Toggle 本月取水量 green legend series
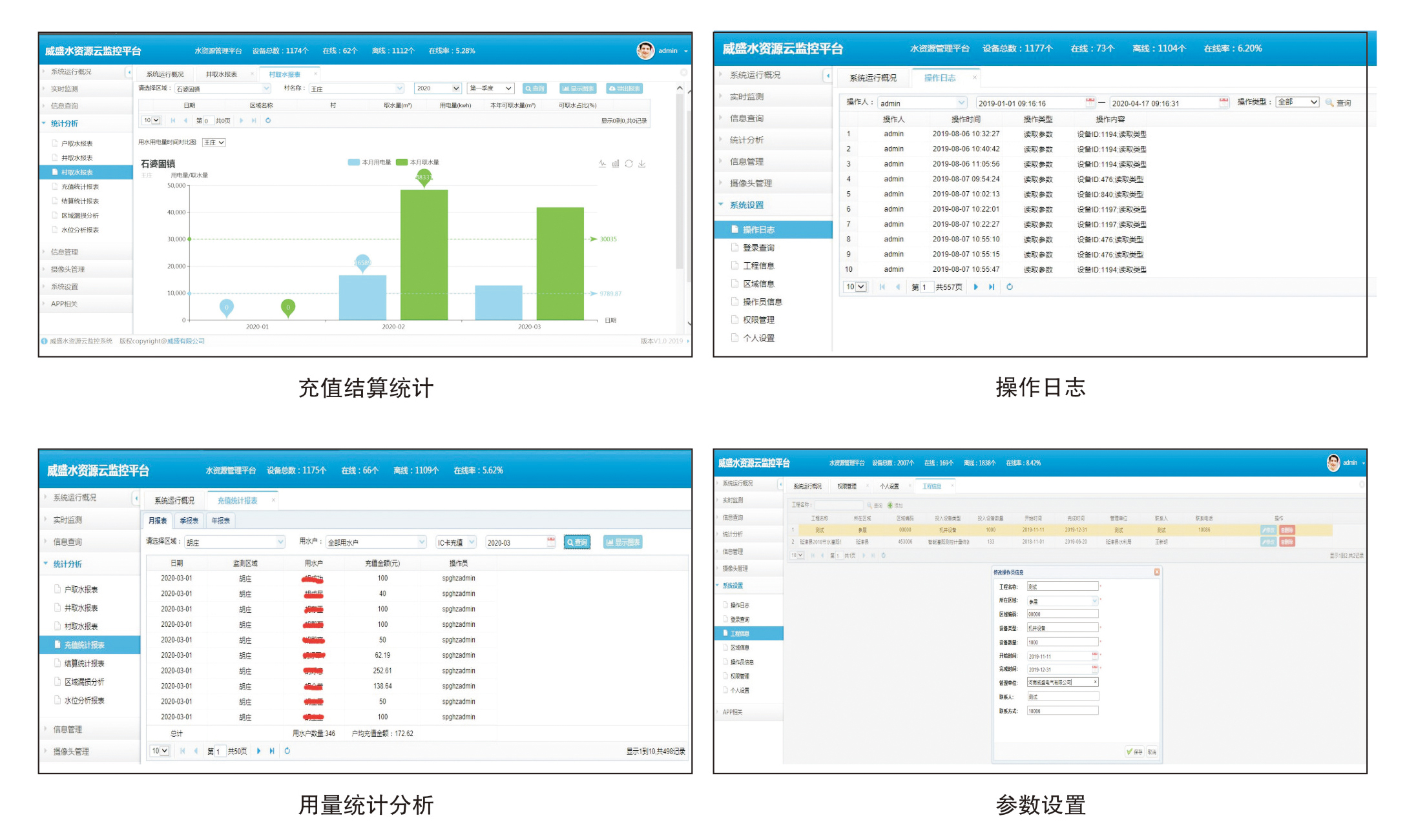 [x=417, y=162]
